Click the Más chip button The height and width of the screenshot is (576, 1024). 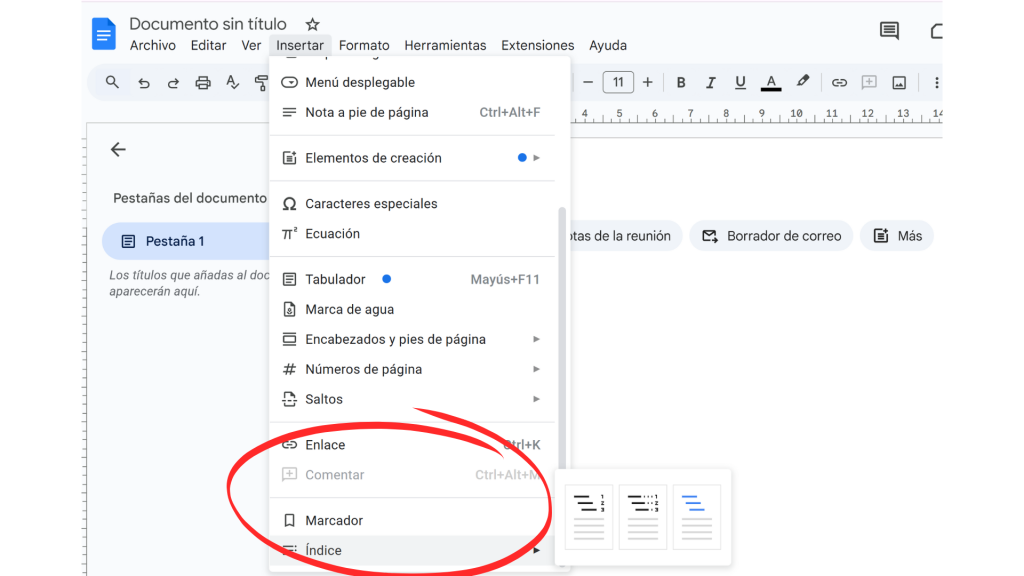pos(897,236)
